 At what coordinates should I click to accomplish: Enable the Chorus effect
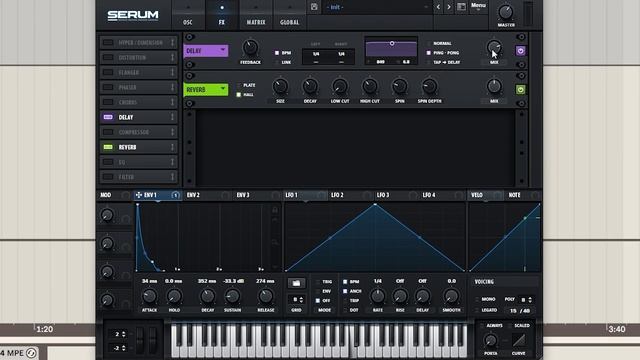(x=108, y=102)
